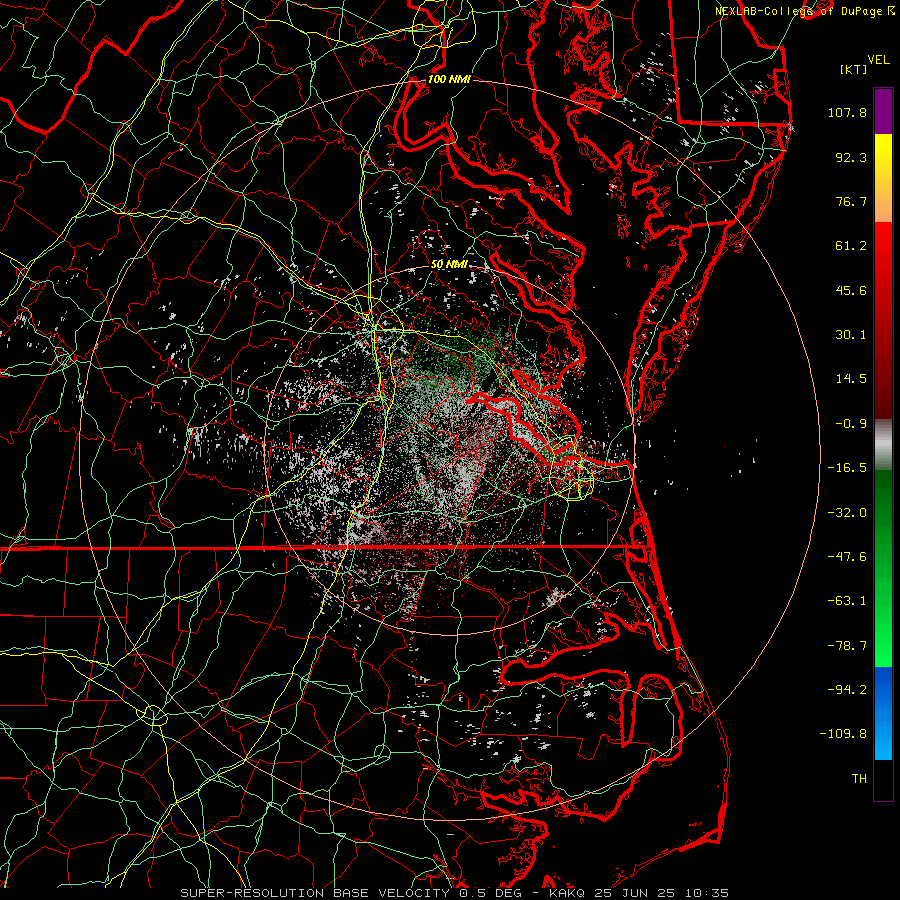The image size is (900, 900).
Task: Click the [KT] units label
Action: 853,69
